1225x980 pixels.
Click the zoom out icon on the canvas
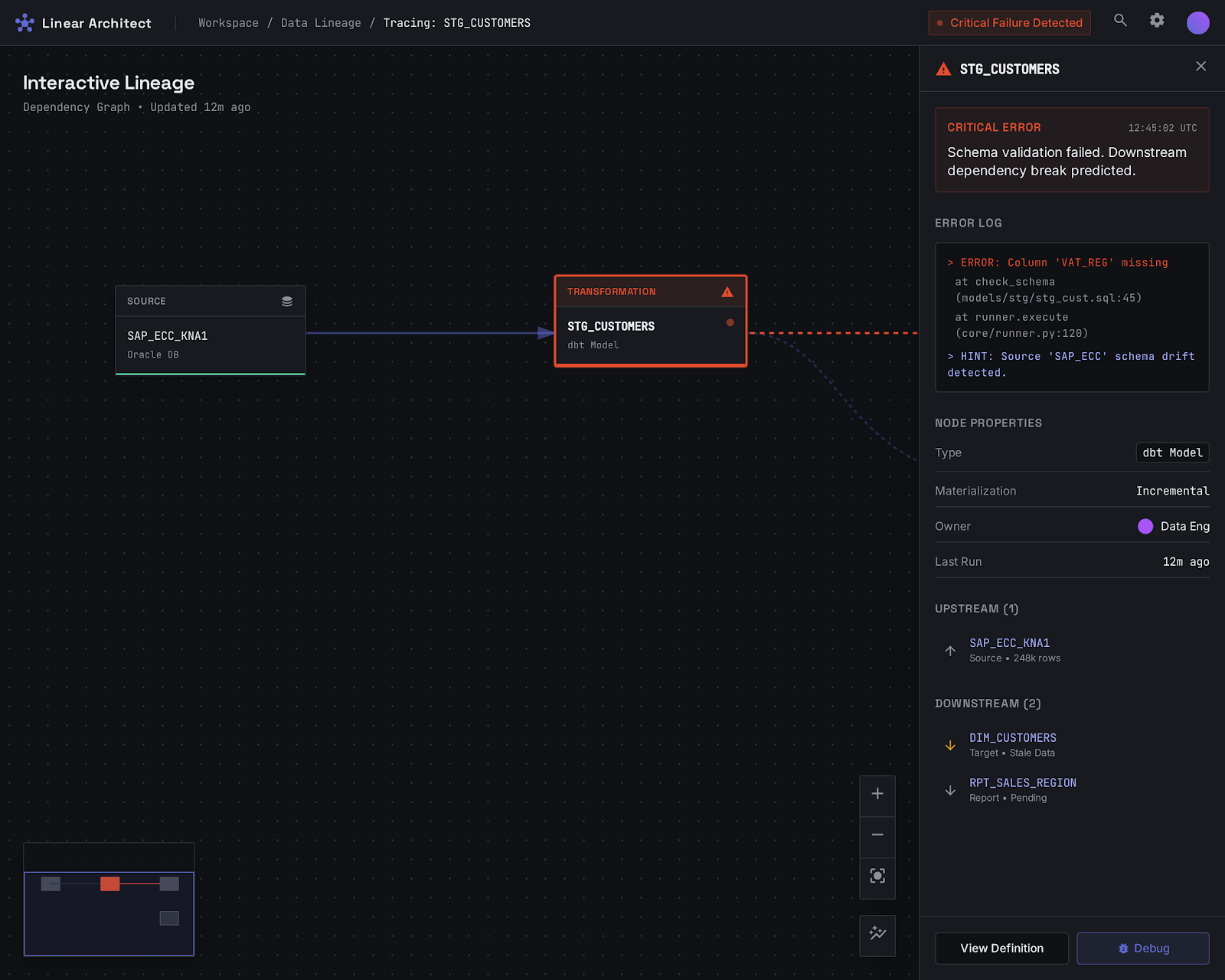877,836
